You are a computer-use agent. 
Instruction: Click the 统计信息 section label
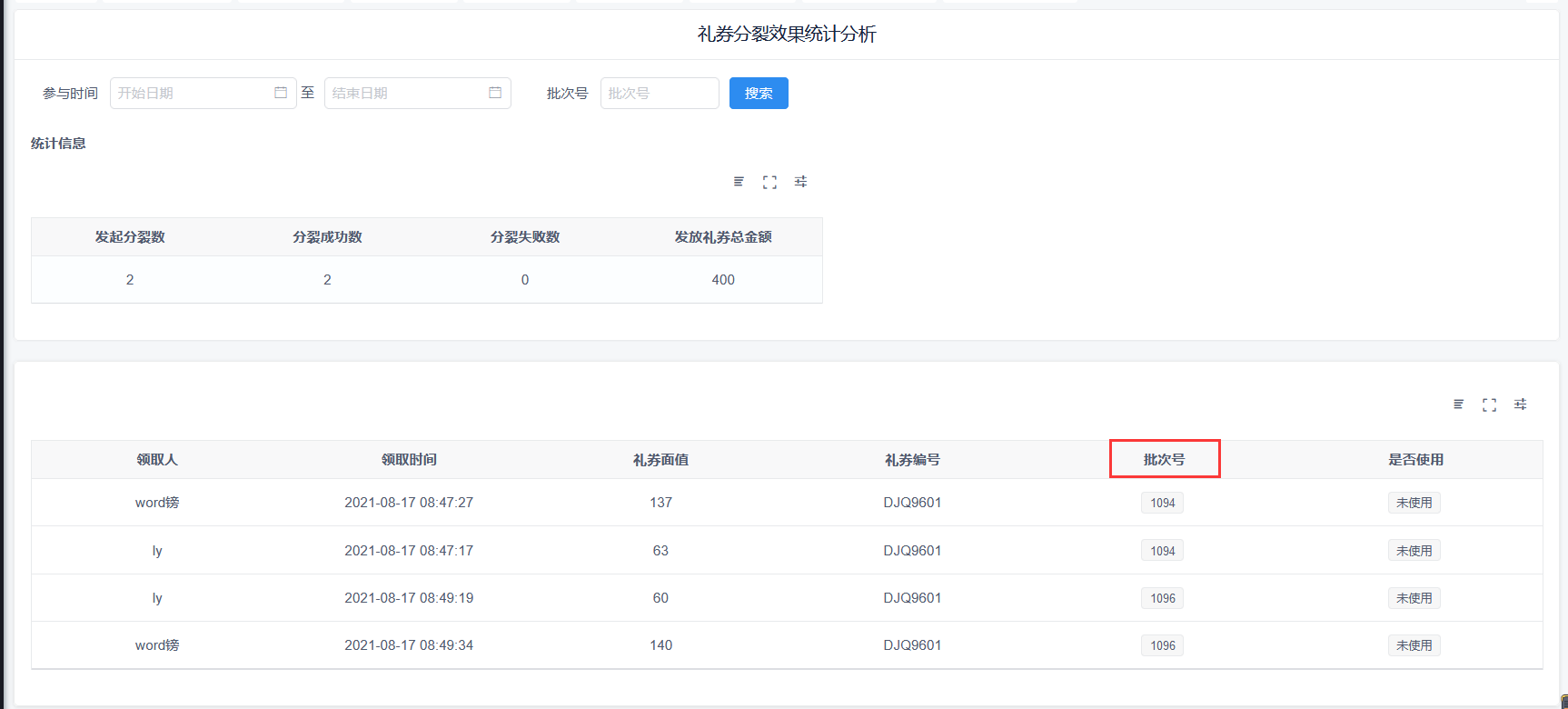[58, 144]
